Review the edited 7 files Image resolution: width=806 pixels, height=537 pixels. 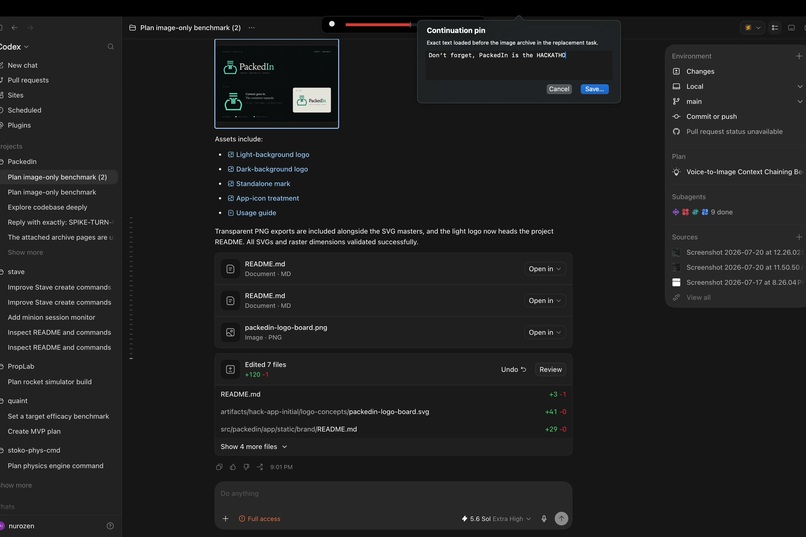[x=551, y=369]
